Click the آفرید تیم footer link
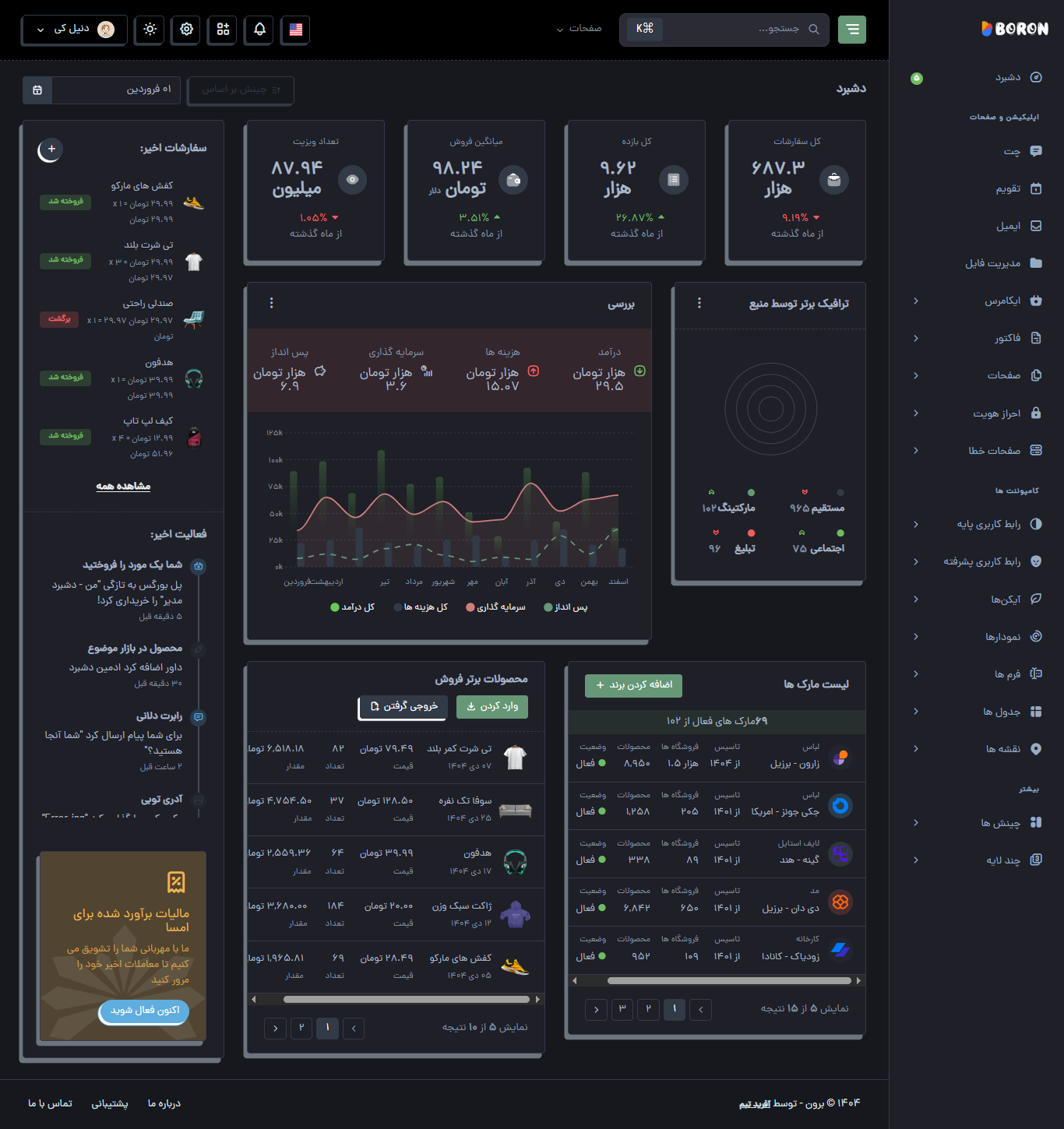 point(755,1103)
